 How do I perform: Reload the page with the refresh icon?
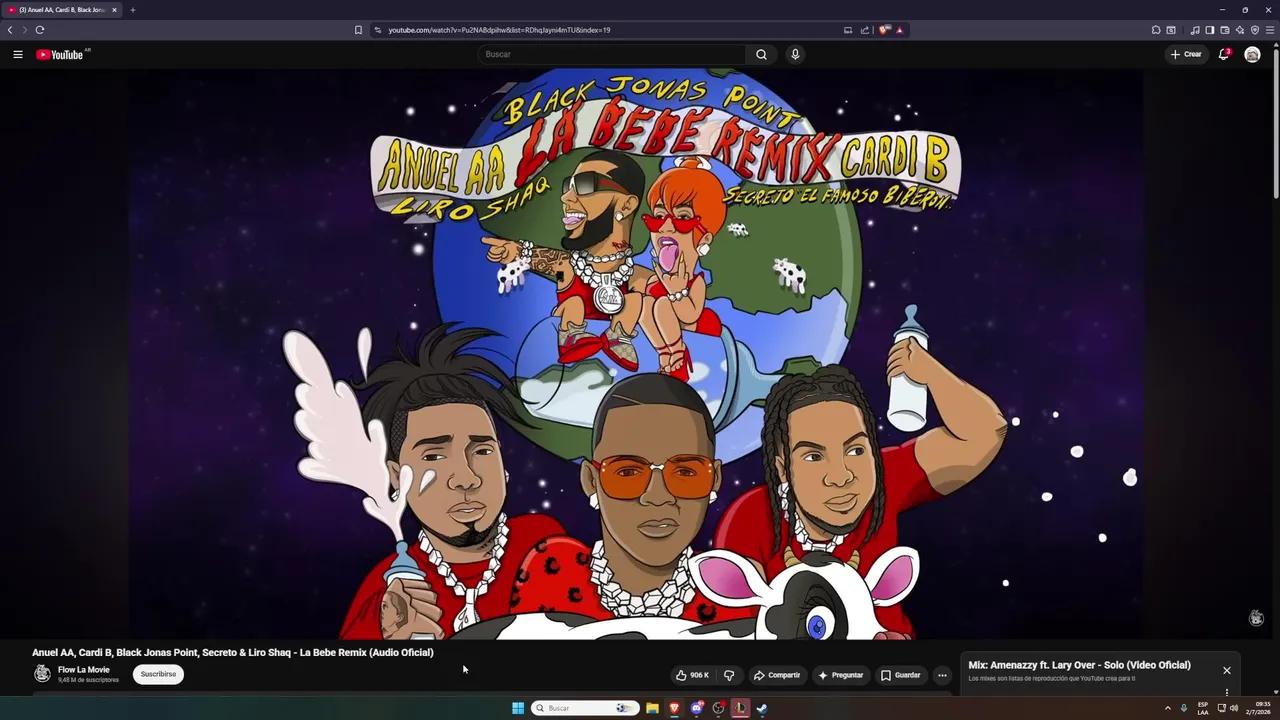point(40,30)
